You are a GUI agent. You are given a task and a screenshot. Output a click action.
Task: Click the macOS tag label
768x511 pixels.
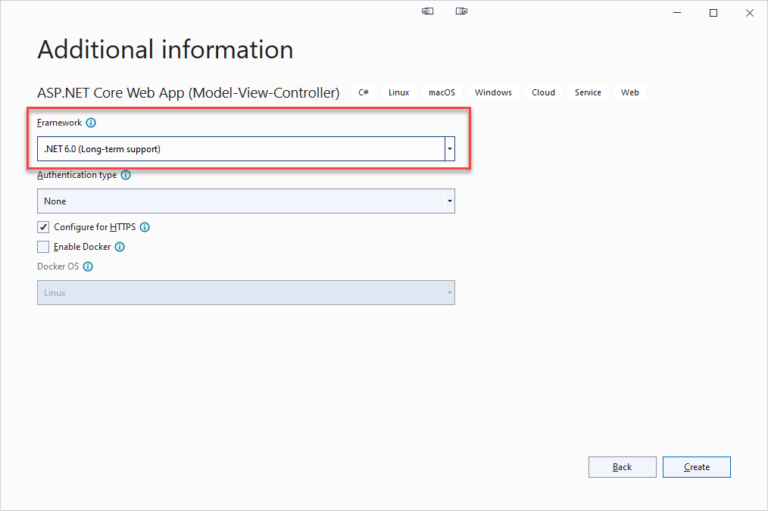[x=442, y=92]
